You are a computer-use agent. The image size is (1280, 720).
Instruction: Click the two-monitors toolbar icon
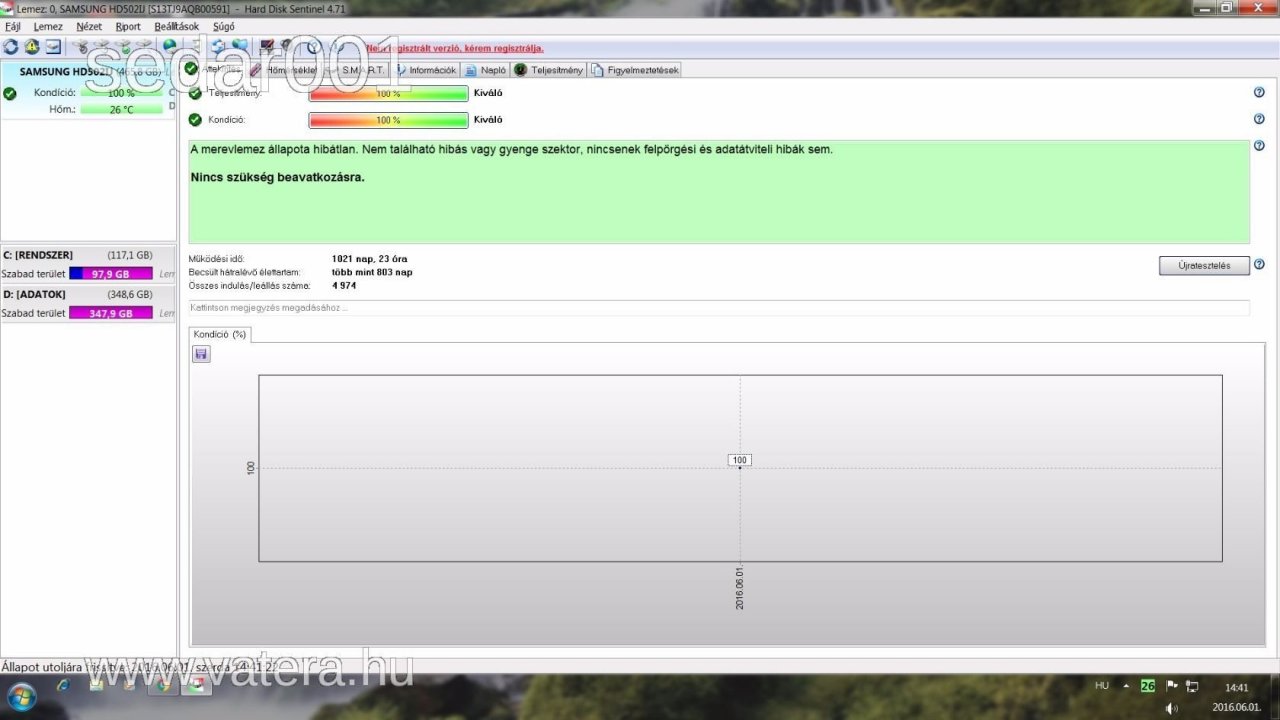point(240,46)
